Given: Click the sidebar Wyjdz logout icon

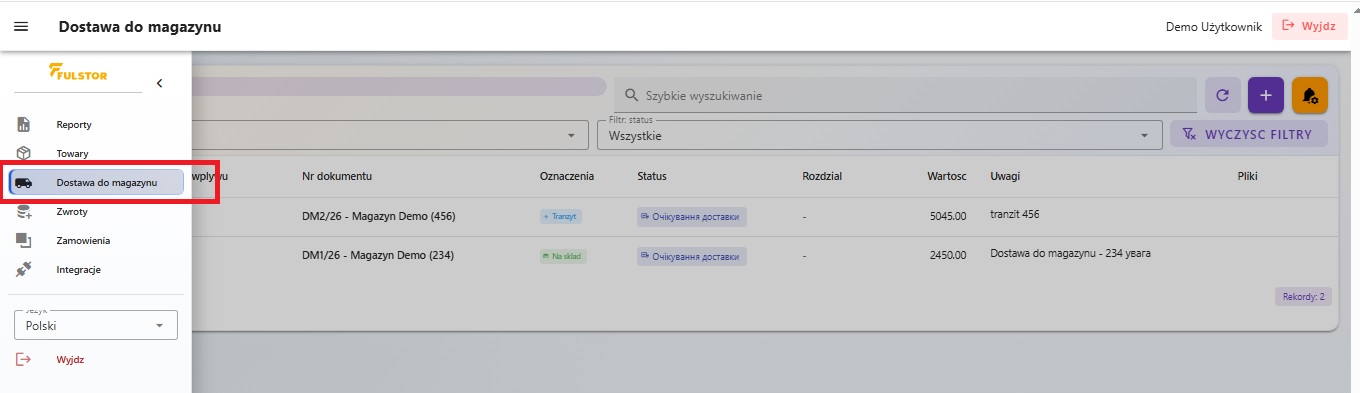Looking at the screenshot, I should tap(24, 360).
